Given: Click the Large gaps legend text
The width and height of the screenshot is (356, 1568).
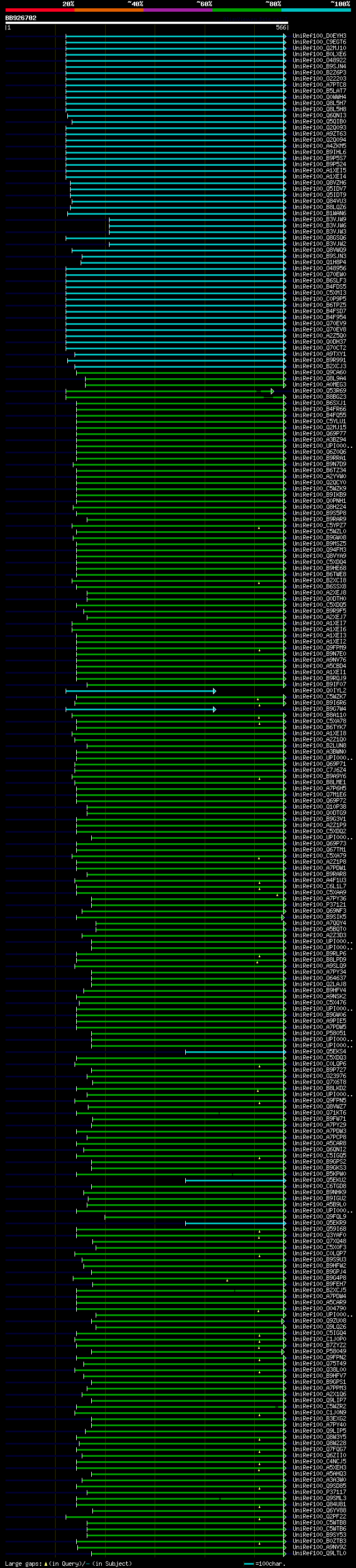Looking at the screenshot, I should (x=68, y=1563).
